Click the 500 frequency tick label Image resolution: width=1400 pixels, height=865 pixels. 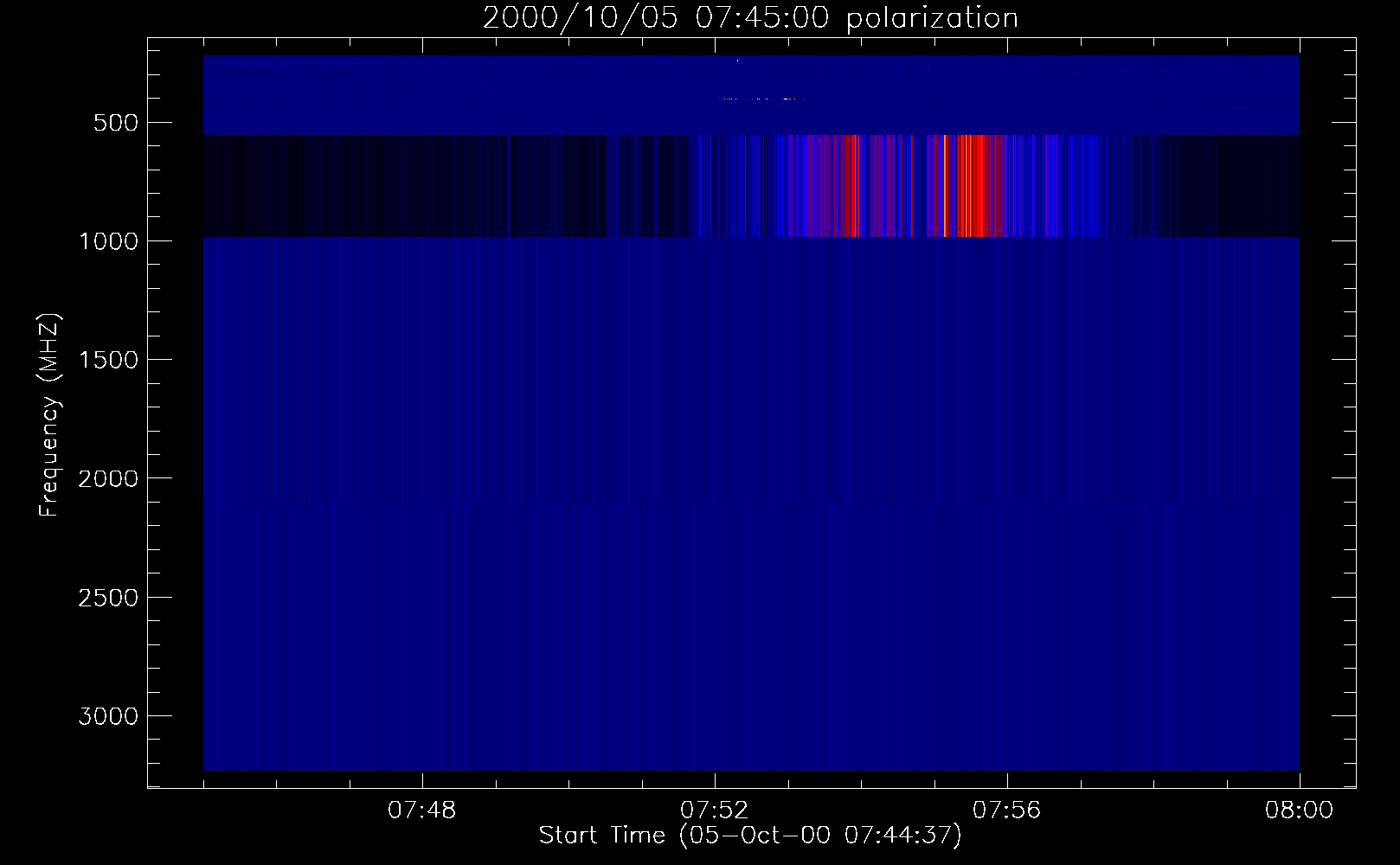point(117,123)
